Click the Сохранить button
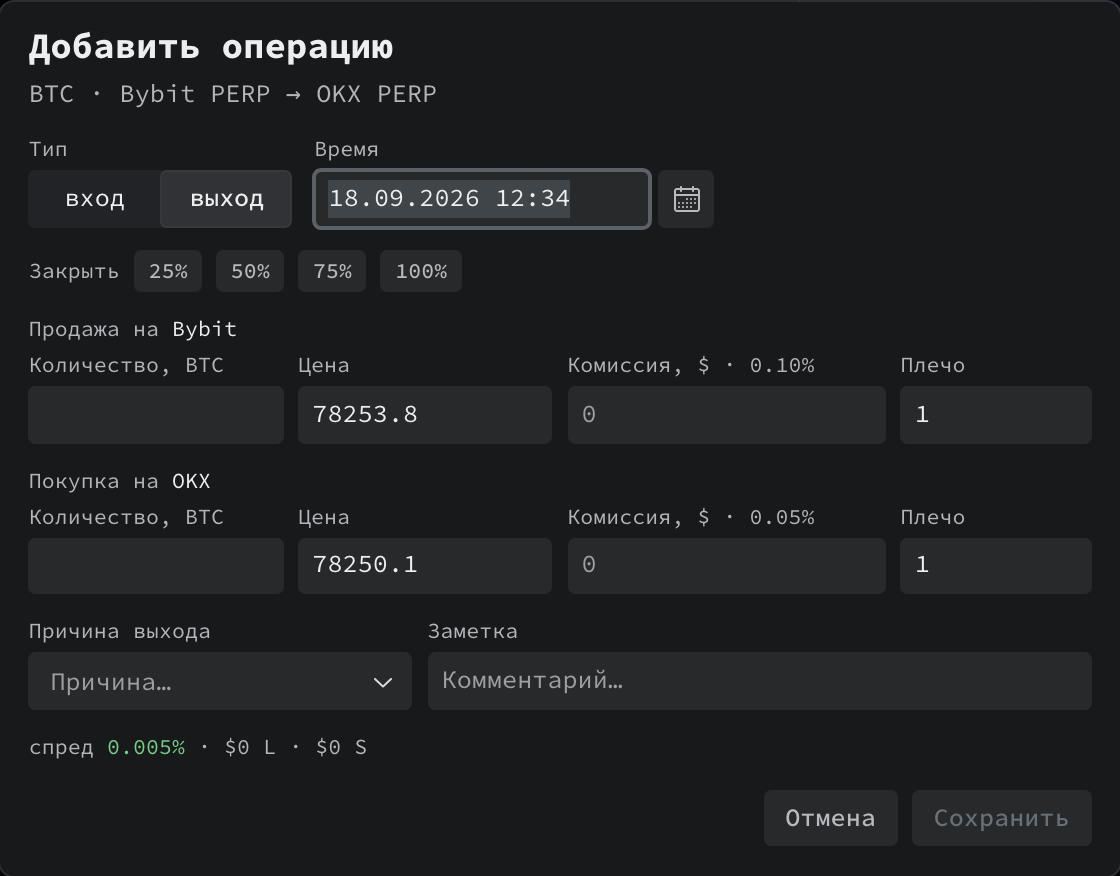The width and height of the screenshot is (1120, 876). pos(1001,818)
